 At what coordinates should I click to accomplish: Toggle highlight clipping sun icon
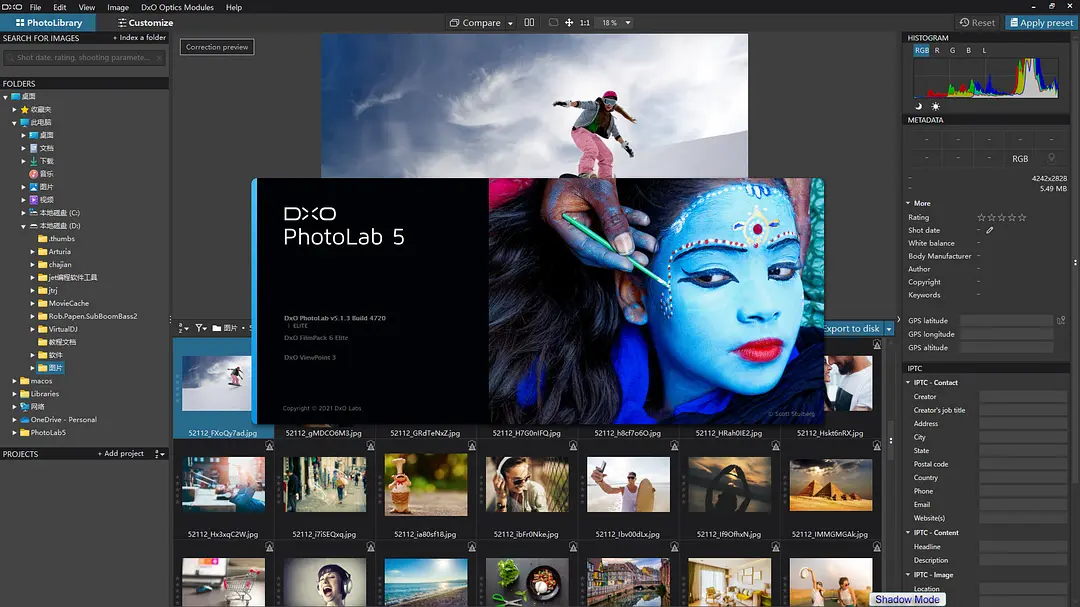[935, 106]
